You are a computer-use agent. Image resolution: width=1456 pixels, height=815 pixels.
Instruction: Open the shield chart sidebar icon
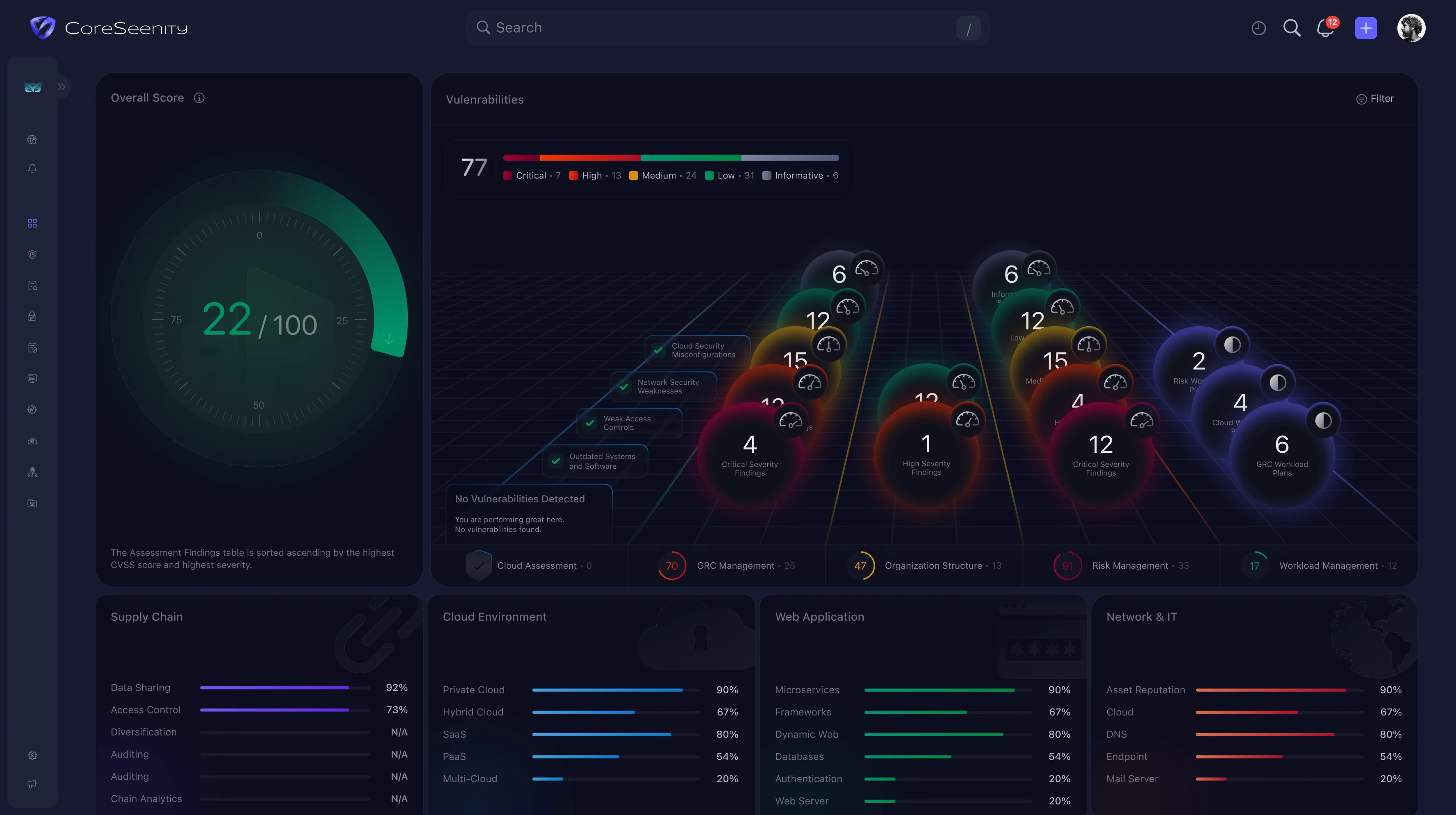click(x=32, y=254)
